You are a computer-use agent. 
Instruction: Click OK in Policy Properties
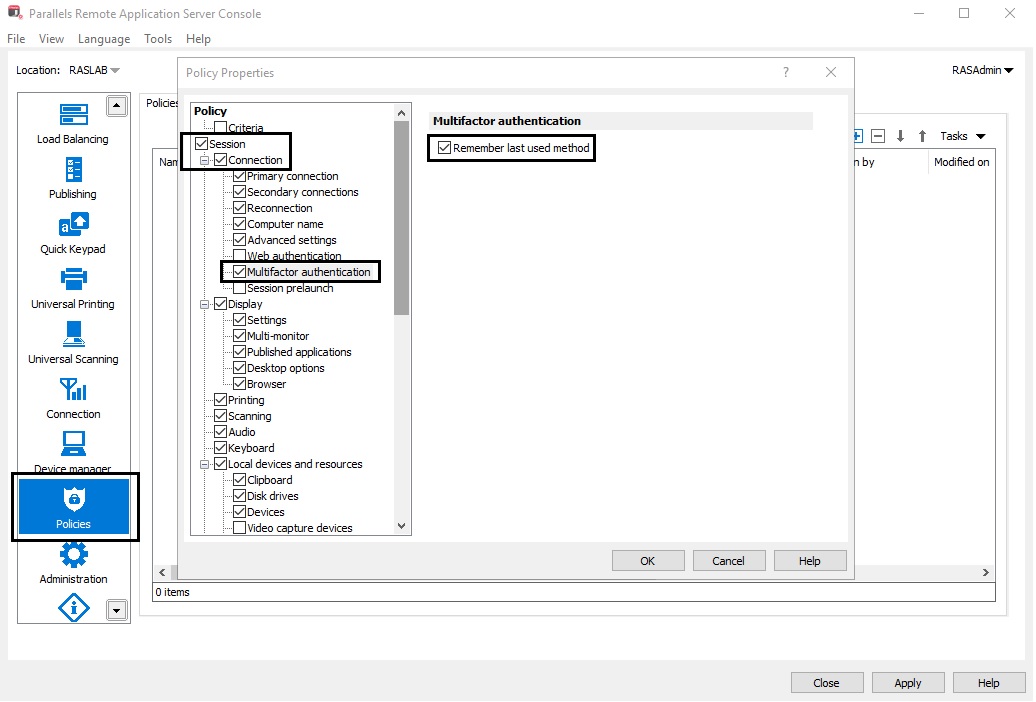pyautogui.click(x=648, y=561)
